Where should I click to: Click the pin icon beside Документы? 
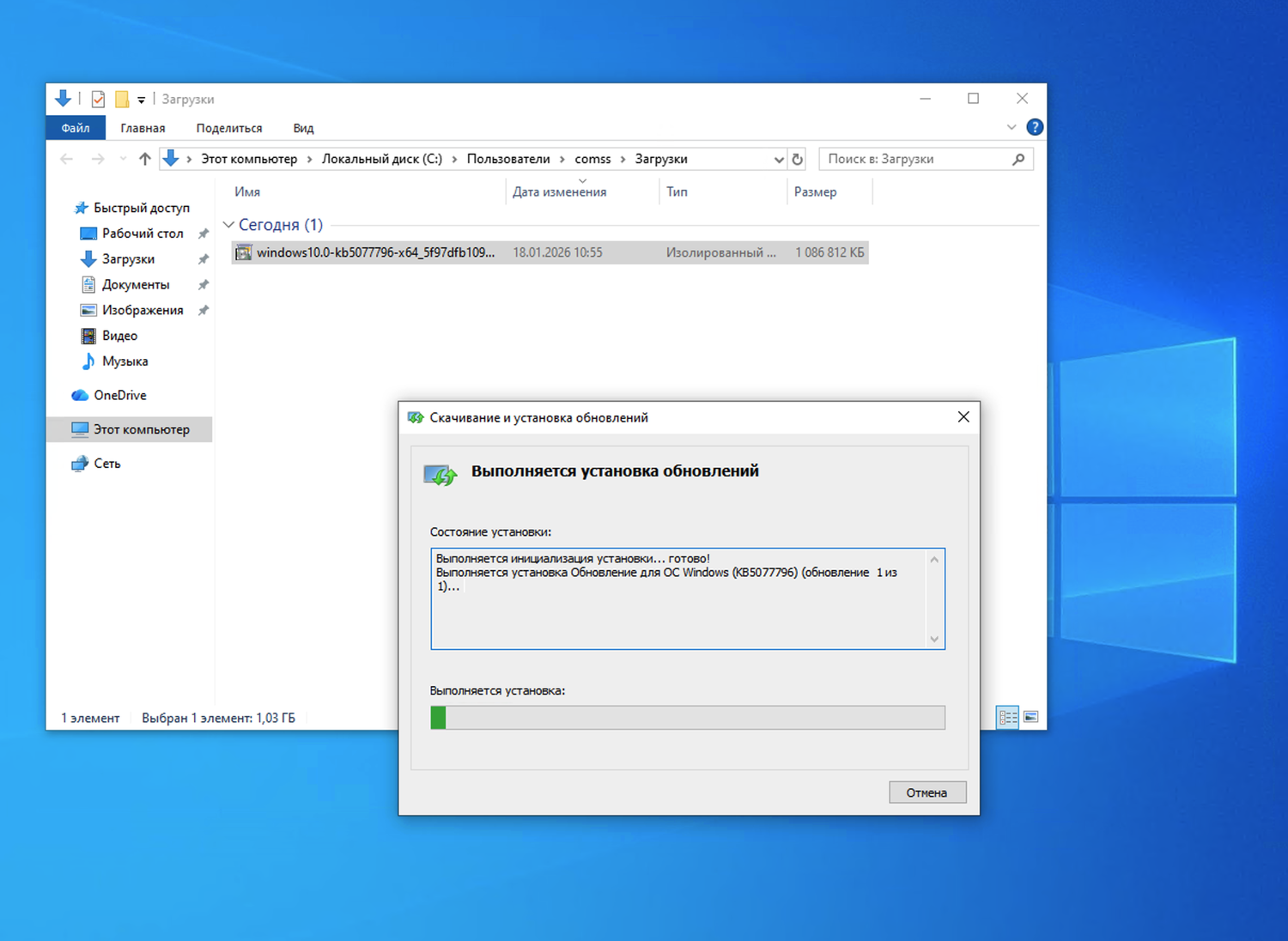coord(203,285)
